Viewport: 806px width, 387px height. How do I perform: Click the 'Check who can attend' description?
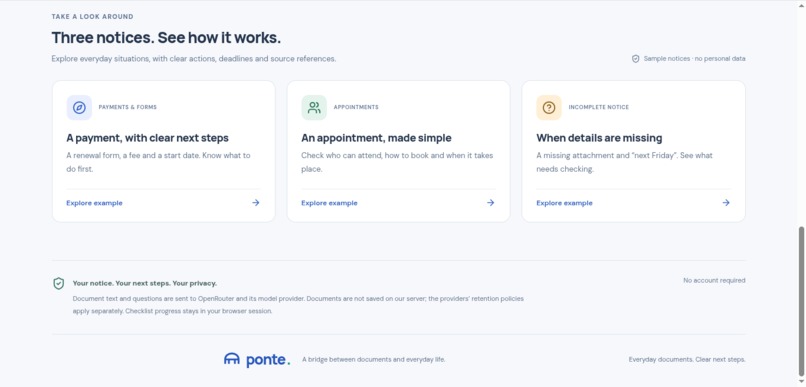397,162
